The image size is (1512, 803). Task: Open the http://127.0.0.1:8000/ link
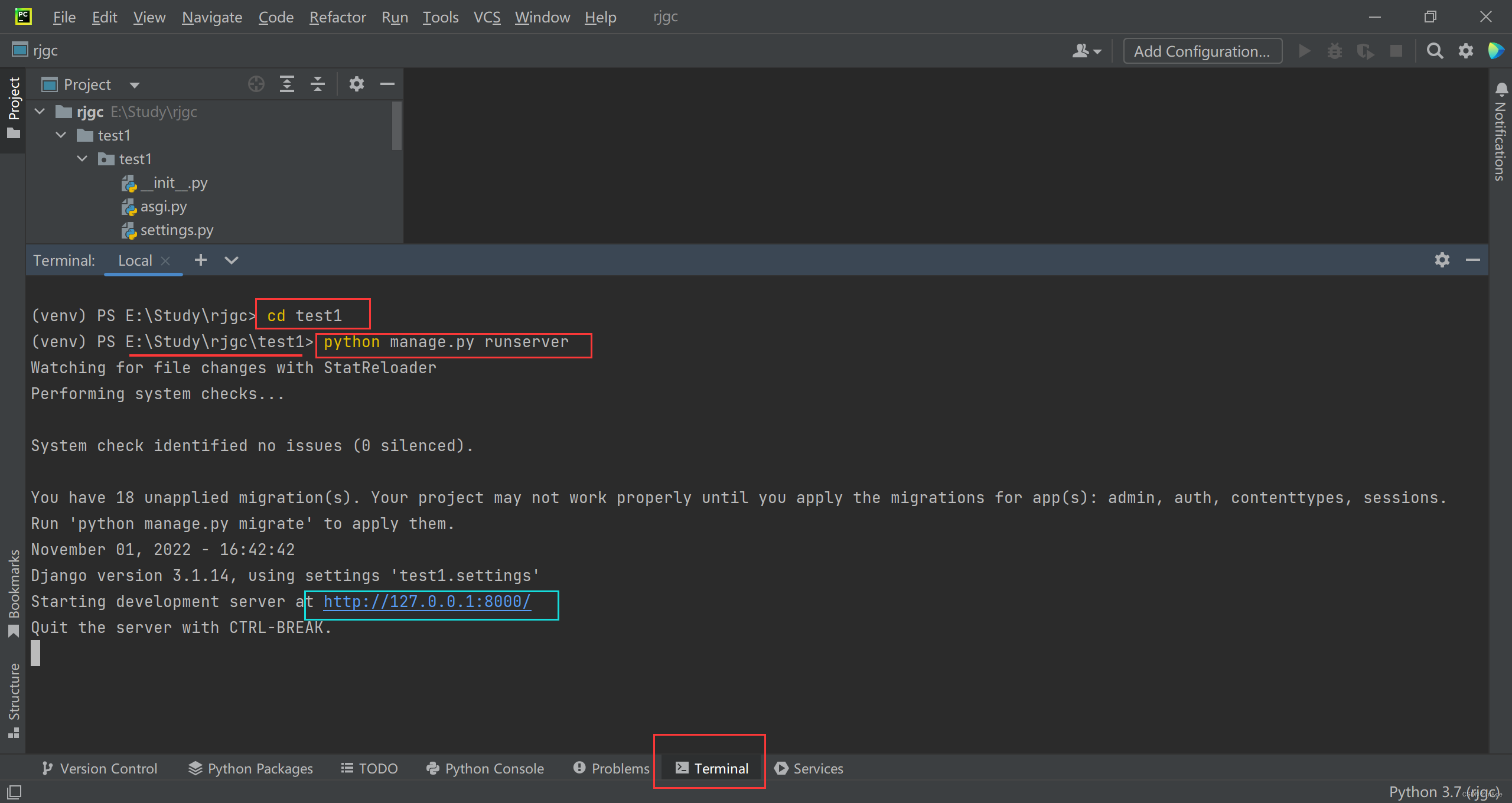tap(426, 601)
